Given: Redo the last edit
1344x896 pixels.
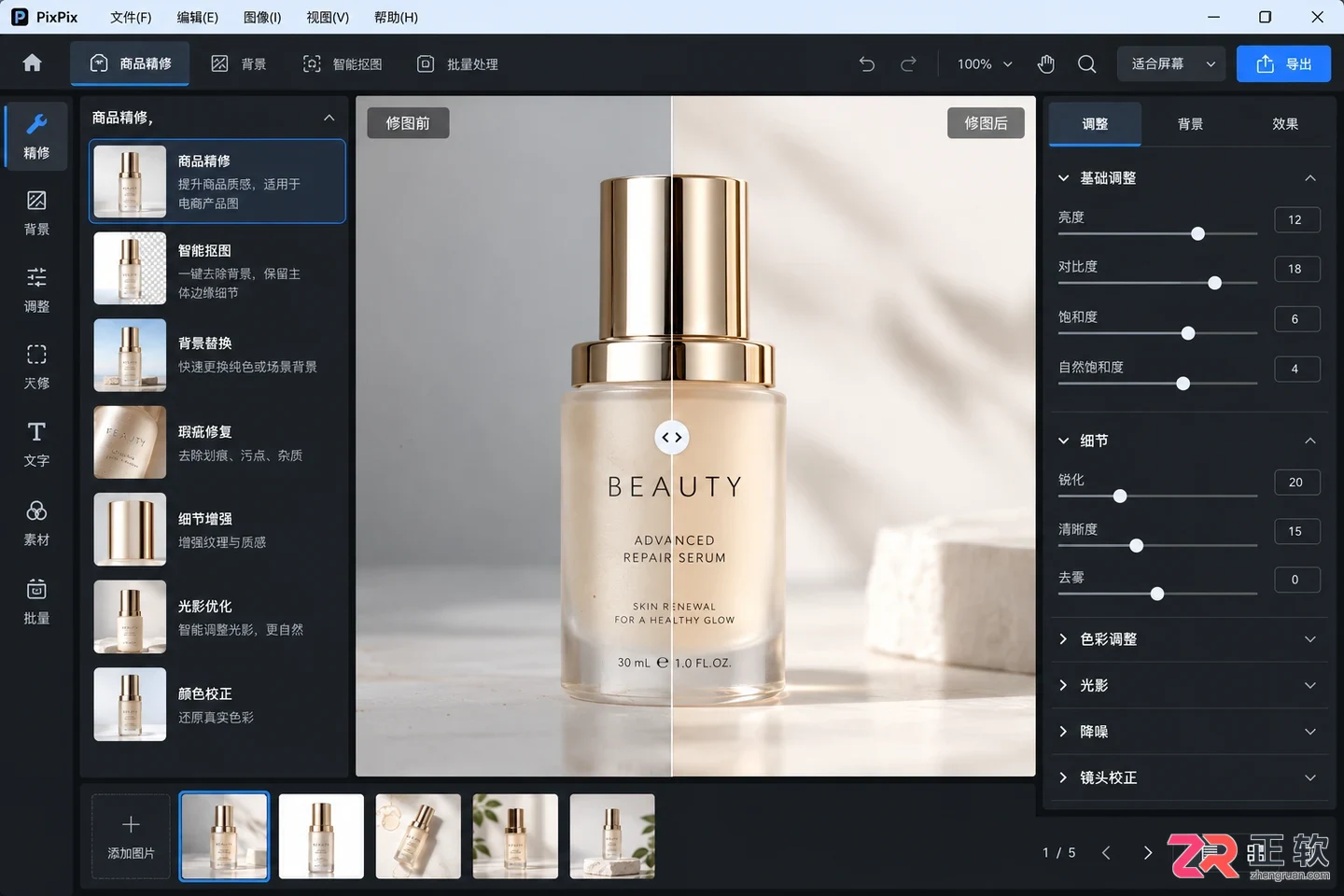Looking at the screenshot, I should pos(908,64).
